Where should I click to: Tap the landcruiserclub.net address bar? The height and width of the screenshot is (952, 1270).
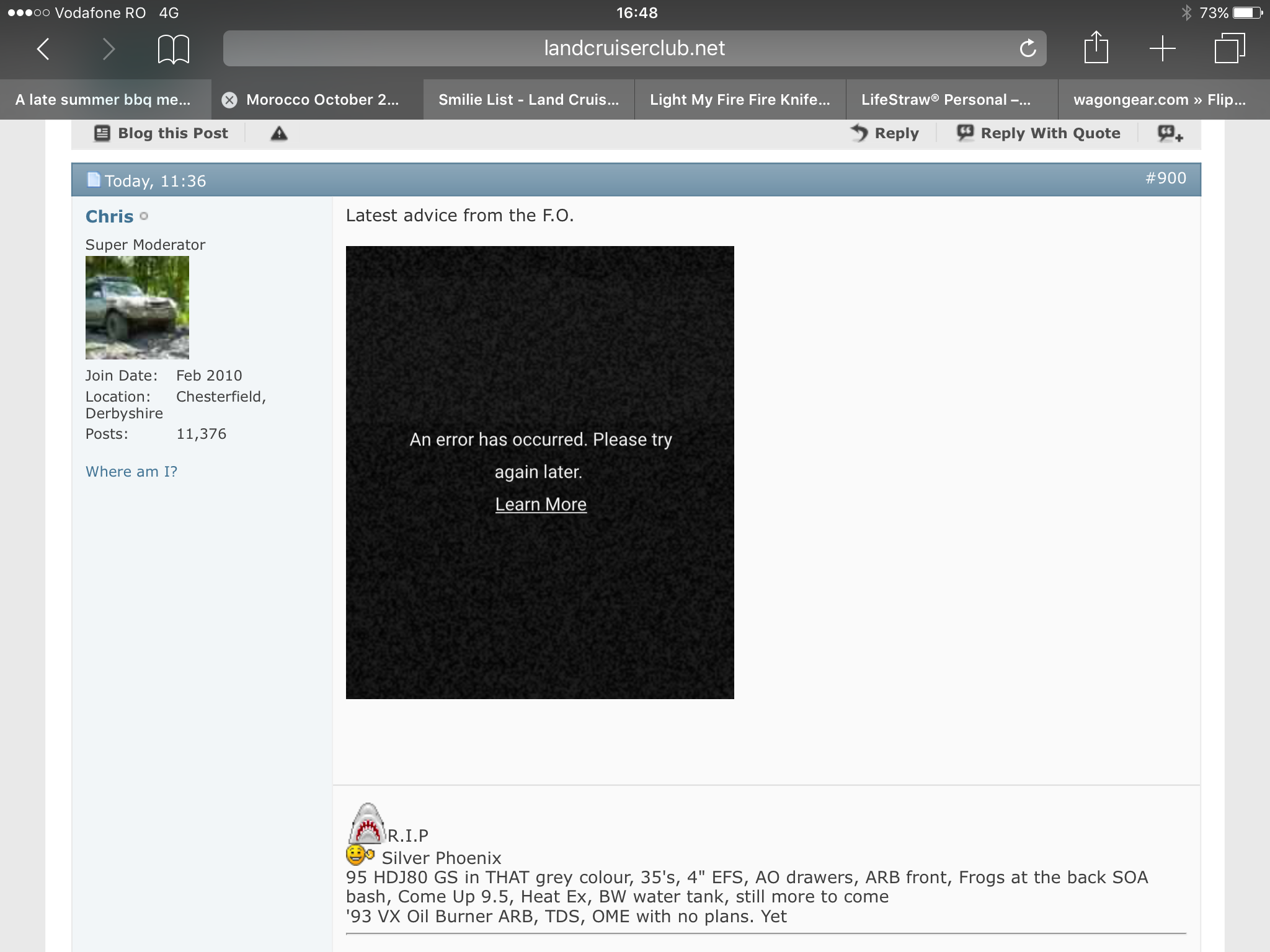pyautogui.click(x=634, y=48)
